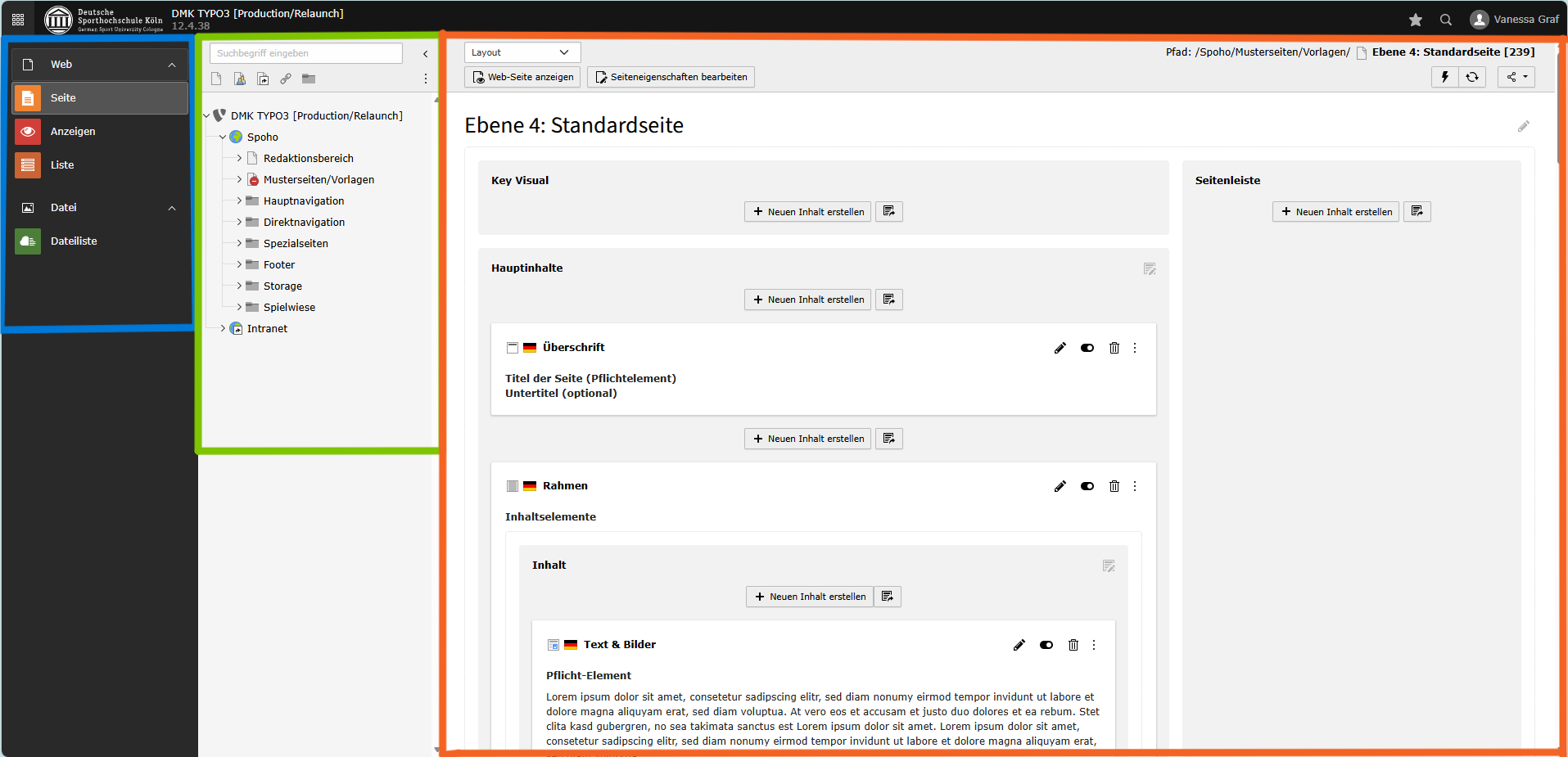Click the search magnifier icon in top bar
Screen dimensions: 1568x757
1446,20
